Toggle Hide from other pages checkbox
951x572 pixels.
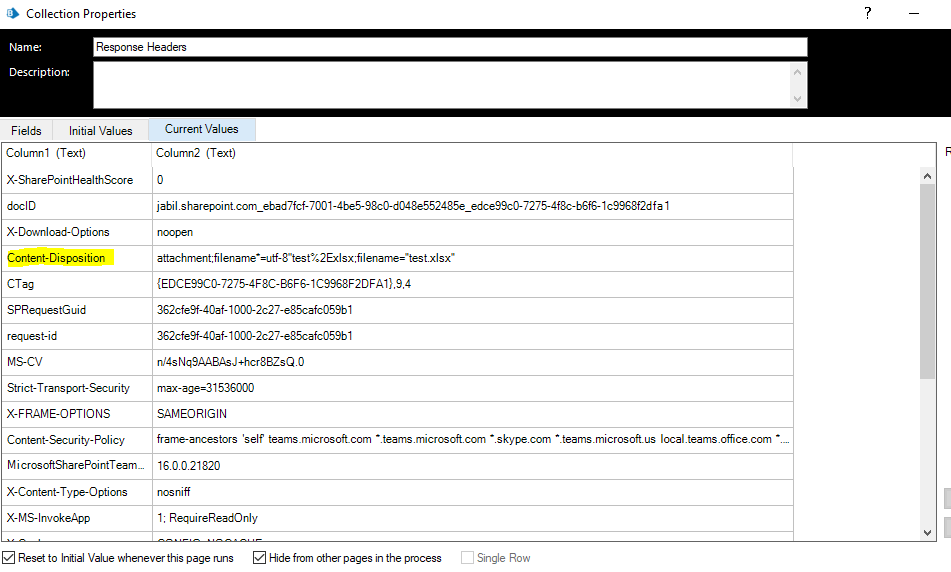[x=260, y=558]
